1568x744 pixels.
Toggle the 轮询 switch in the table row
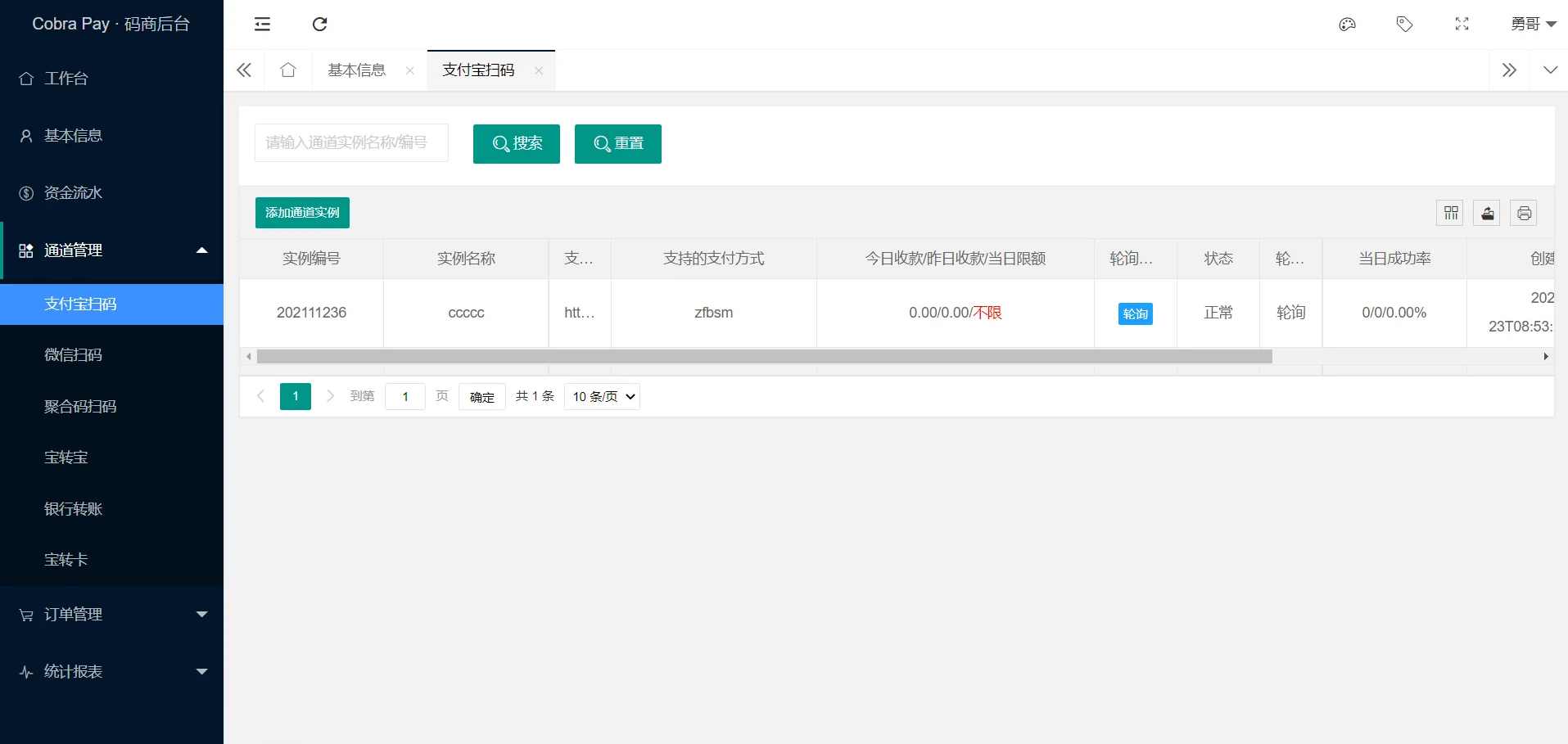1134,313
